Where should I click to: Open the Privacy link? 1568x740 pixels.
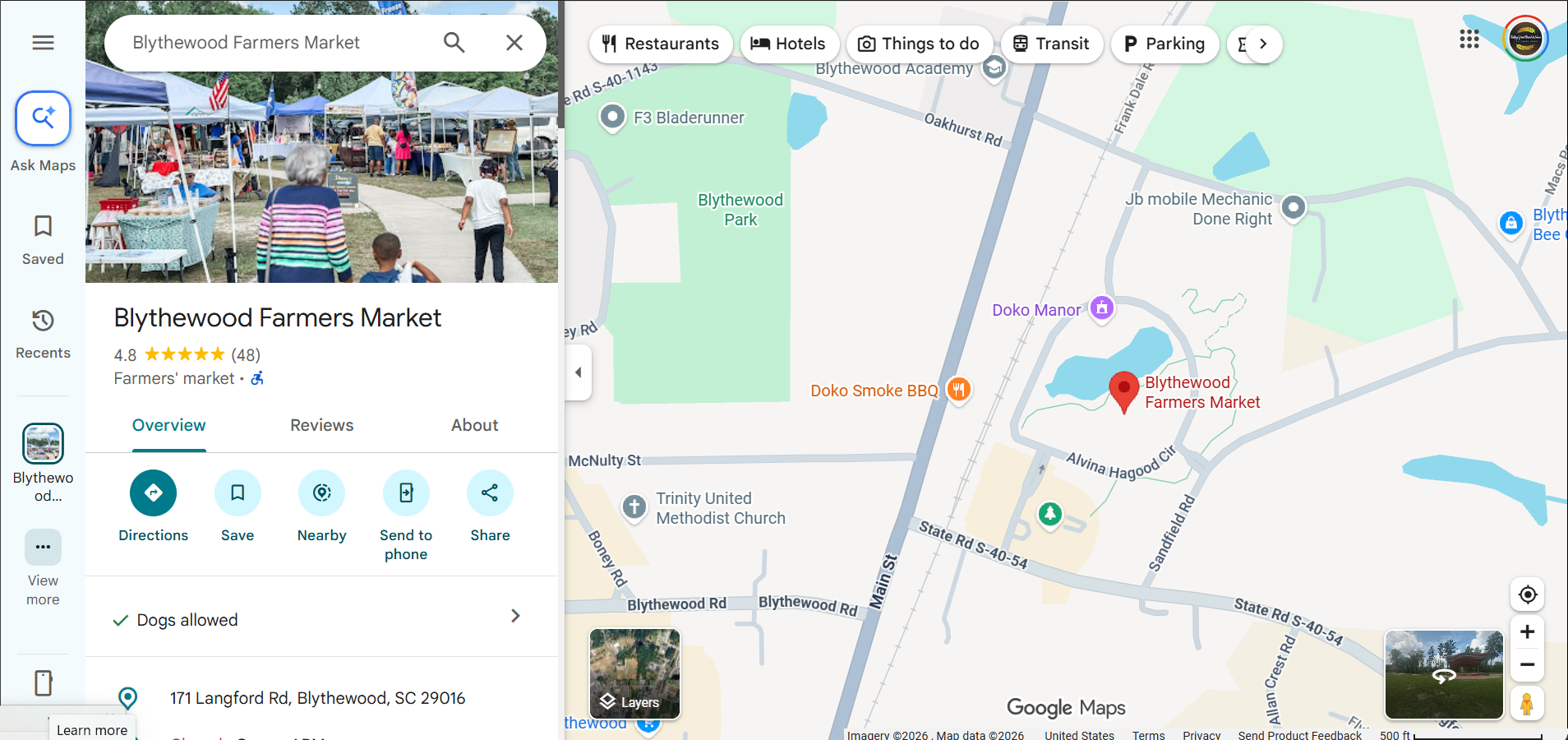click(1201, 734)
